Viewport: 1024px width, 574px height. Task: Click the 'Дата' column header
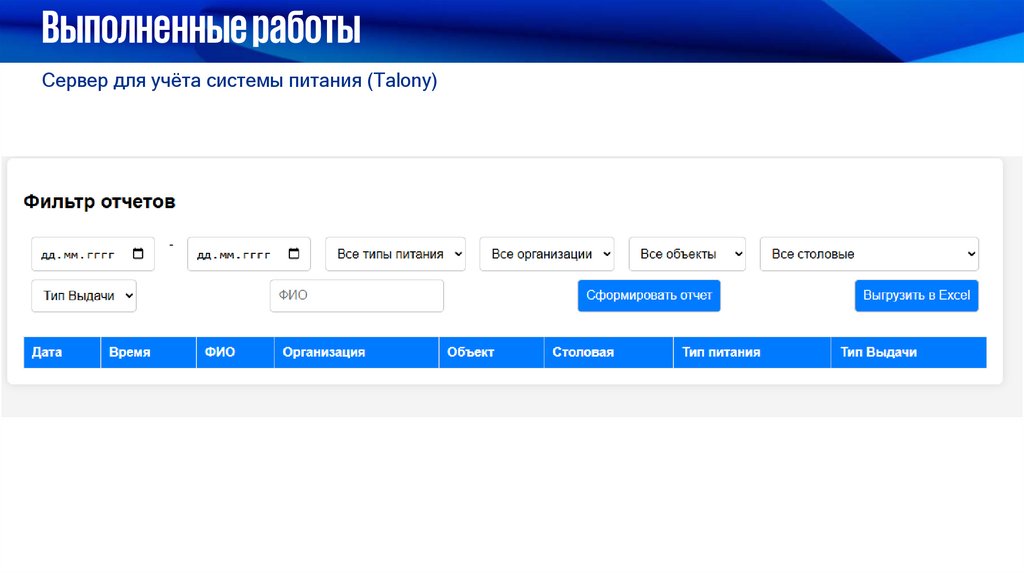tap(62, 353)
